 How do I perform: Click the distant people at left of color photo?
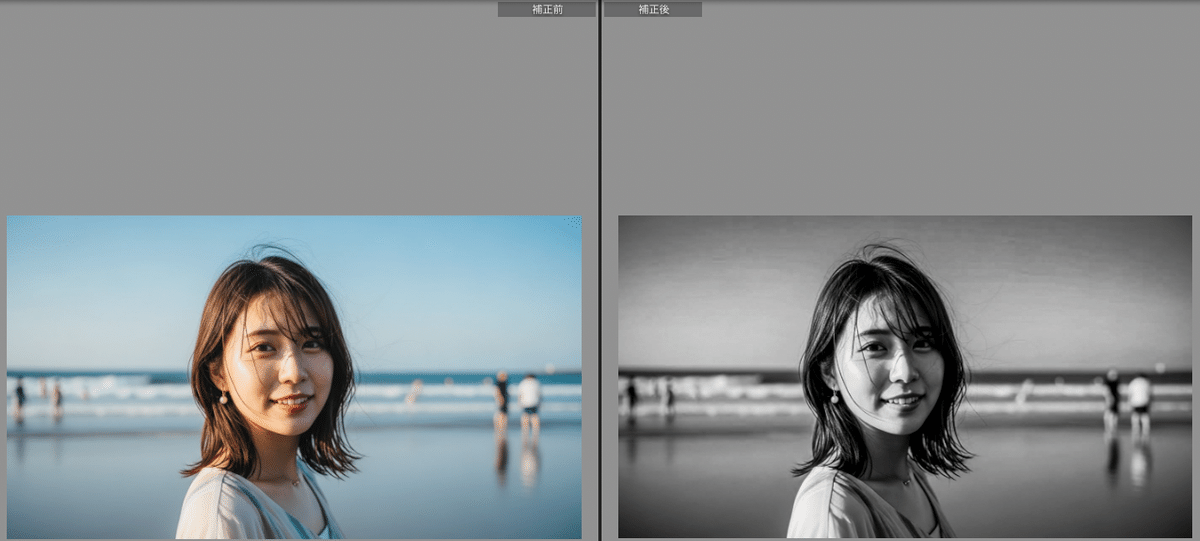pos(20,395)
